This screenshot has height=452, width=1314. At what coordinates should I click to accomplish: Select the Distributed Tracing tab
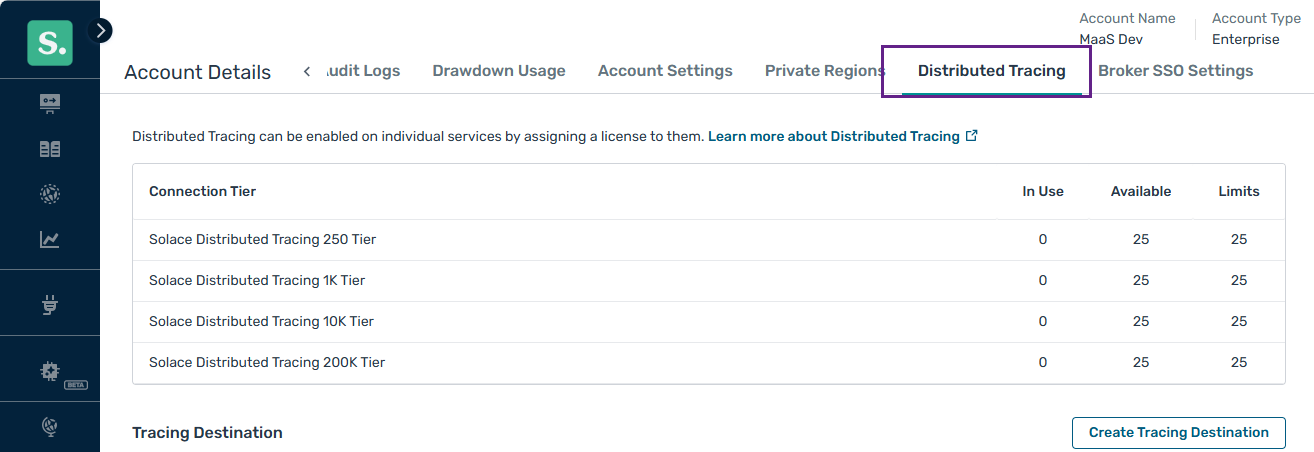click(x=991, y=71)
